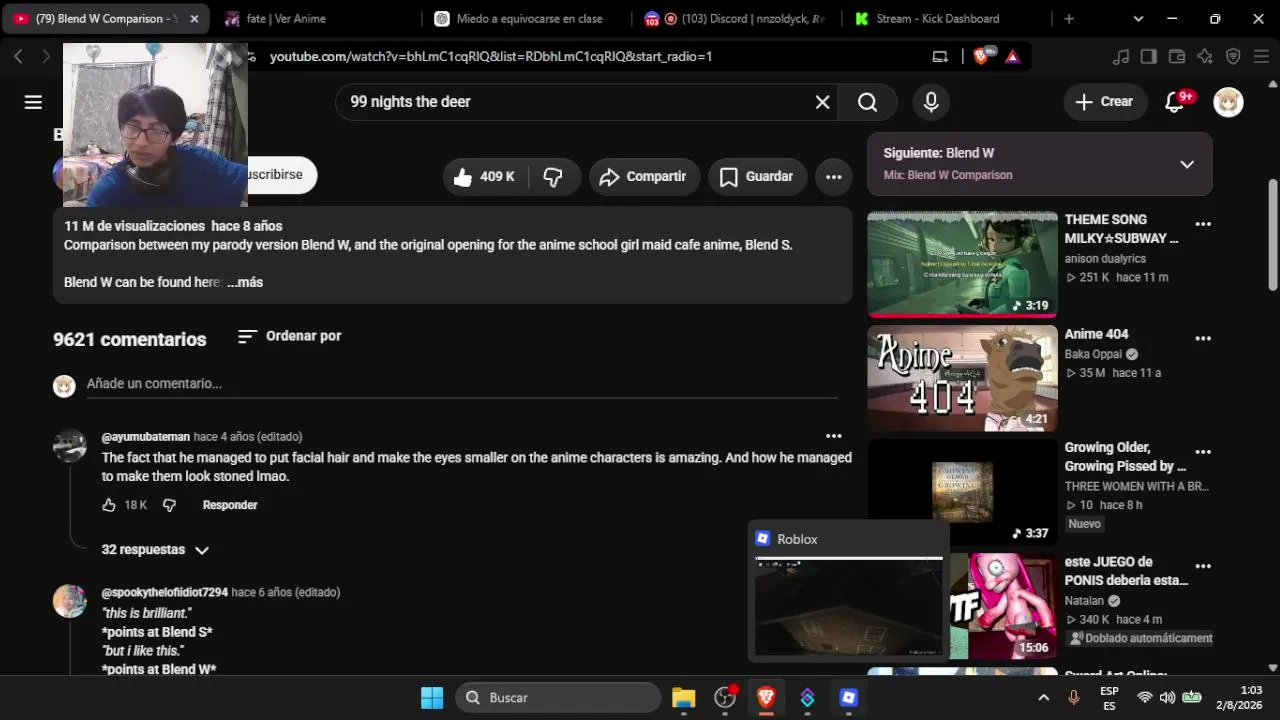Open options for Growing Older video
Viewport: 1280px width, 720px height.
tap(1203, 452)
